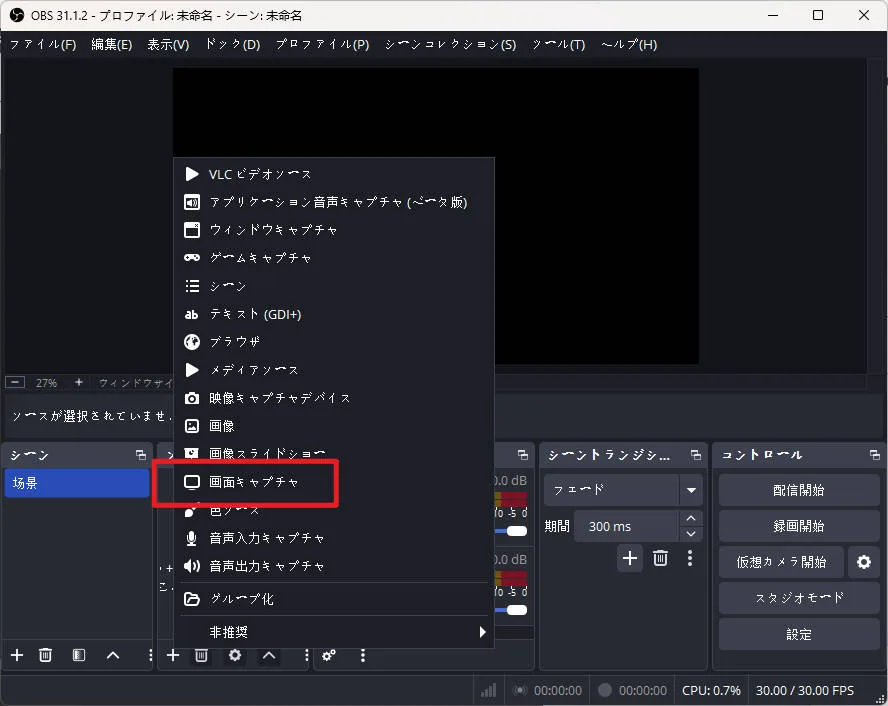Decrease transition duration with down arrow
The image size is (888, 706).
coord(691,534)
